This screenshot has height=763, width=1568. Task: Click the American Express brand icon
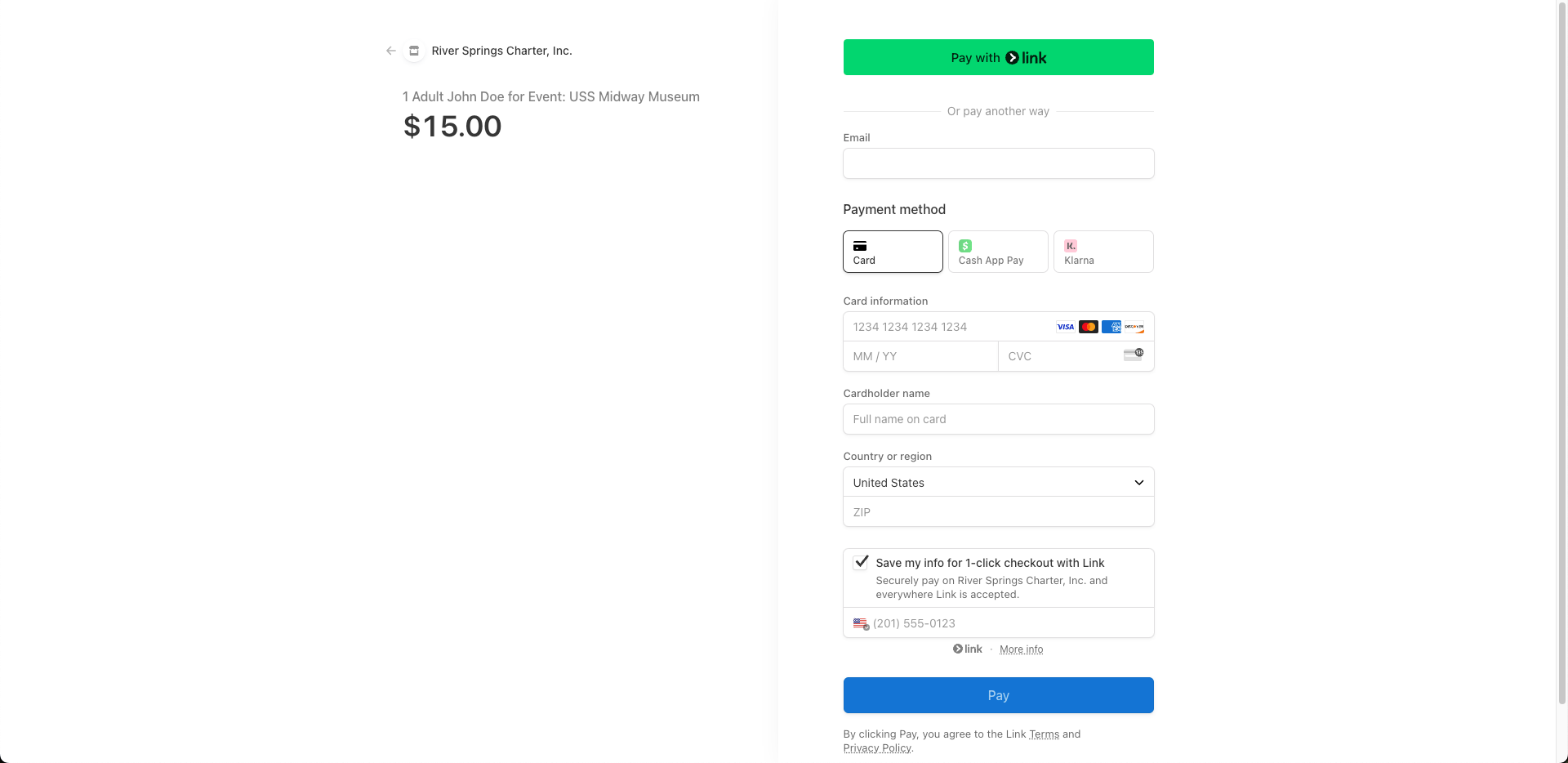pyautogui.click(x=1111, y=327)
